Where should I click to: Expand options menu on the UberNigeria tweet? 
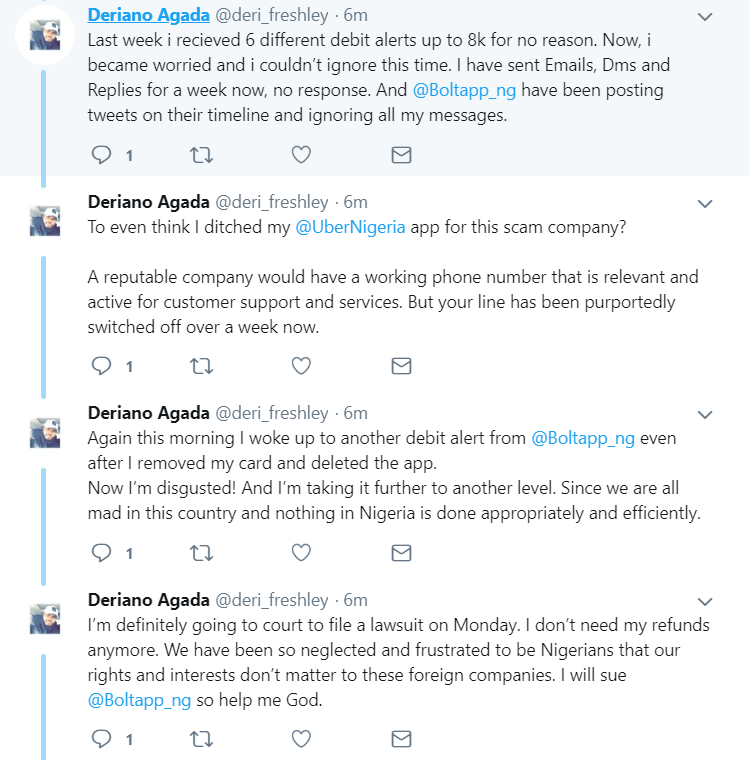pos(705,204)
